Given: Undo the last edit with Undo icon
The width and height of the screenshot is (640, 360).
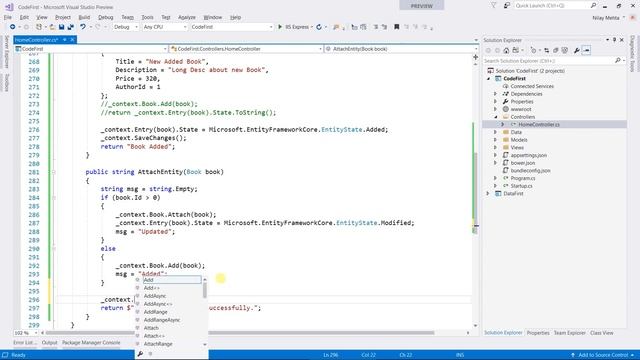Looking at the screenshot, I should 83,27.
